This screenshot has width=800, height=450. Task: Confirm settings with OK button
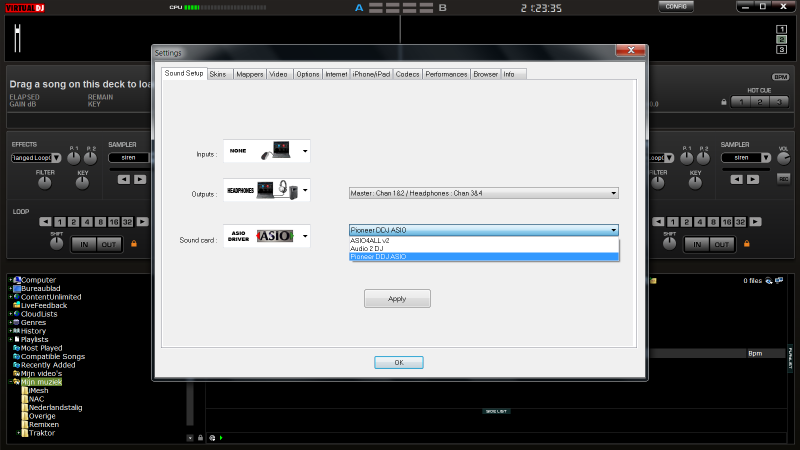coord(398,362)
